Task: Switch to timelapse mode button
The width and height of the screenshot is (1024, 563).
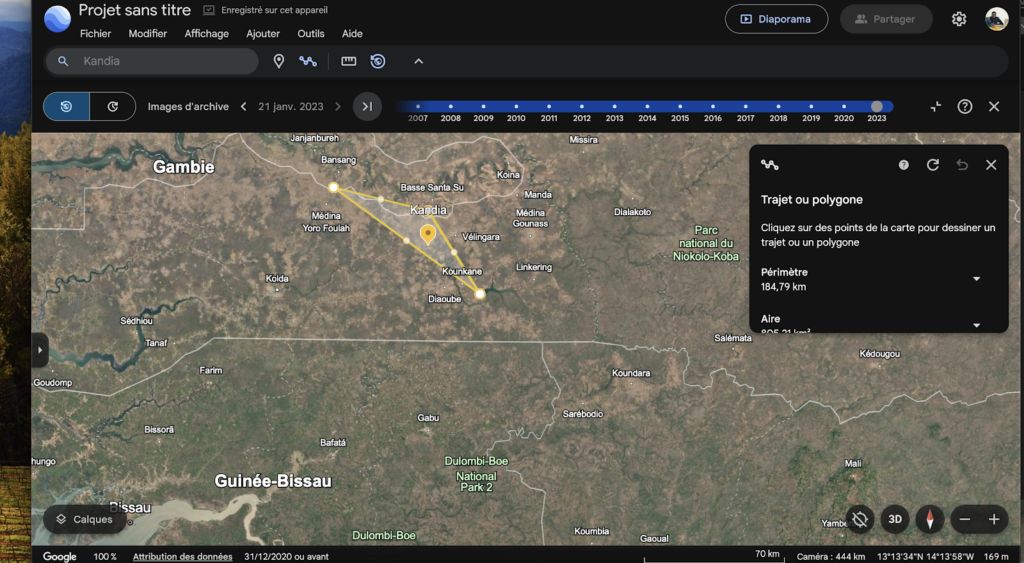Action: tap(112, 106)
